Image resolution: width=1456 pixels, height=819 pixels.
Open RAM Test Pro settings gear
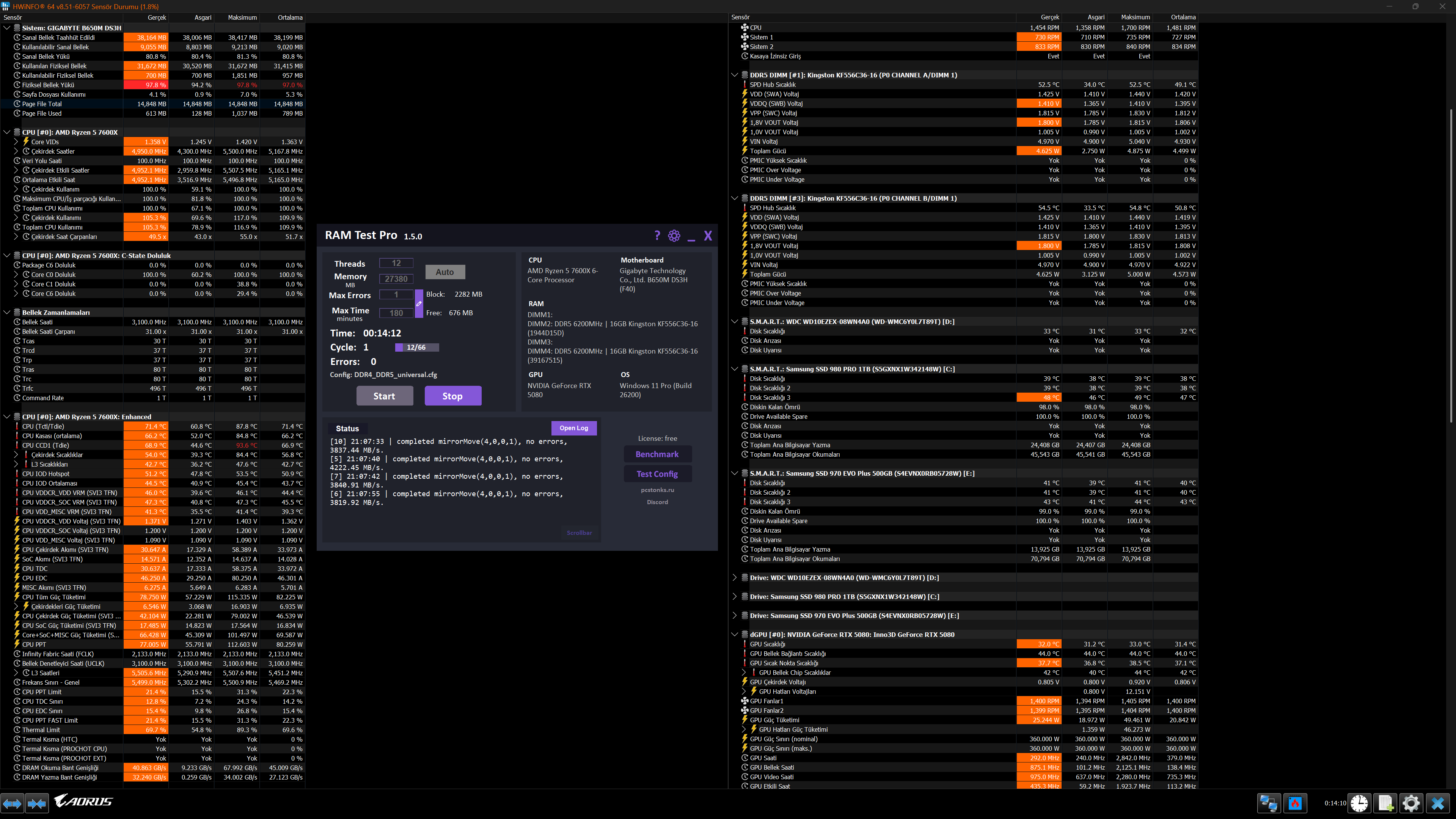tap(674, 236)
